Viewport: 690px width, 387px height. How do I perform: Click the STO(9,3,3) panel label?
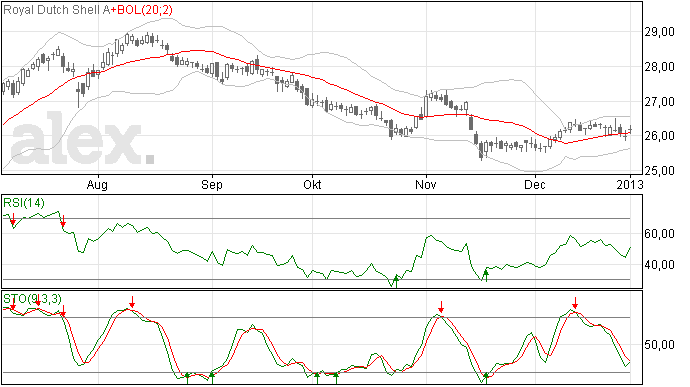[x=33, y=299]
